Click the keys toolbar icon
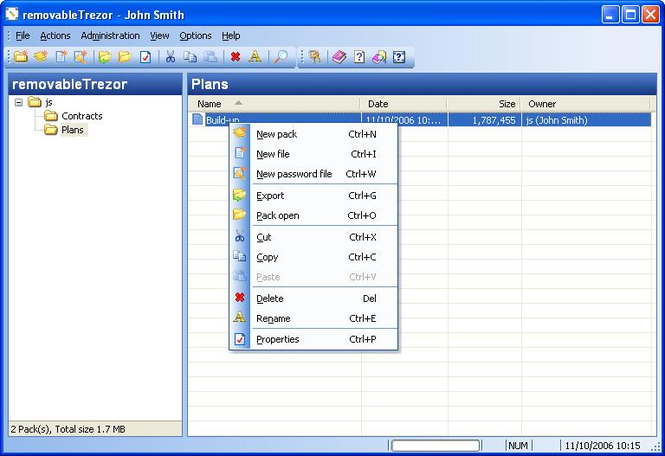 click(315, 56)
